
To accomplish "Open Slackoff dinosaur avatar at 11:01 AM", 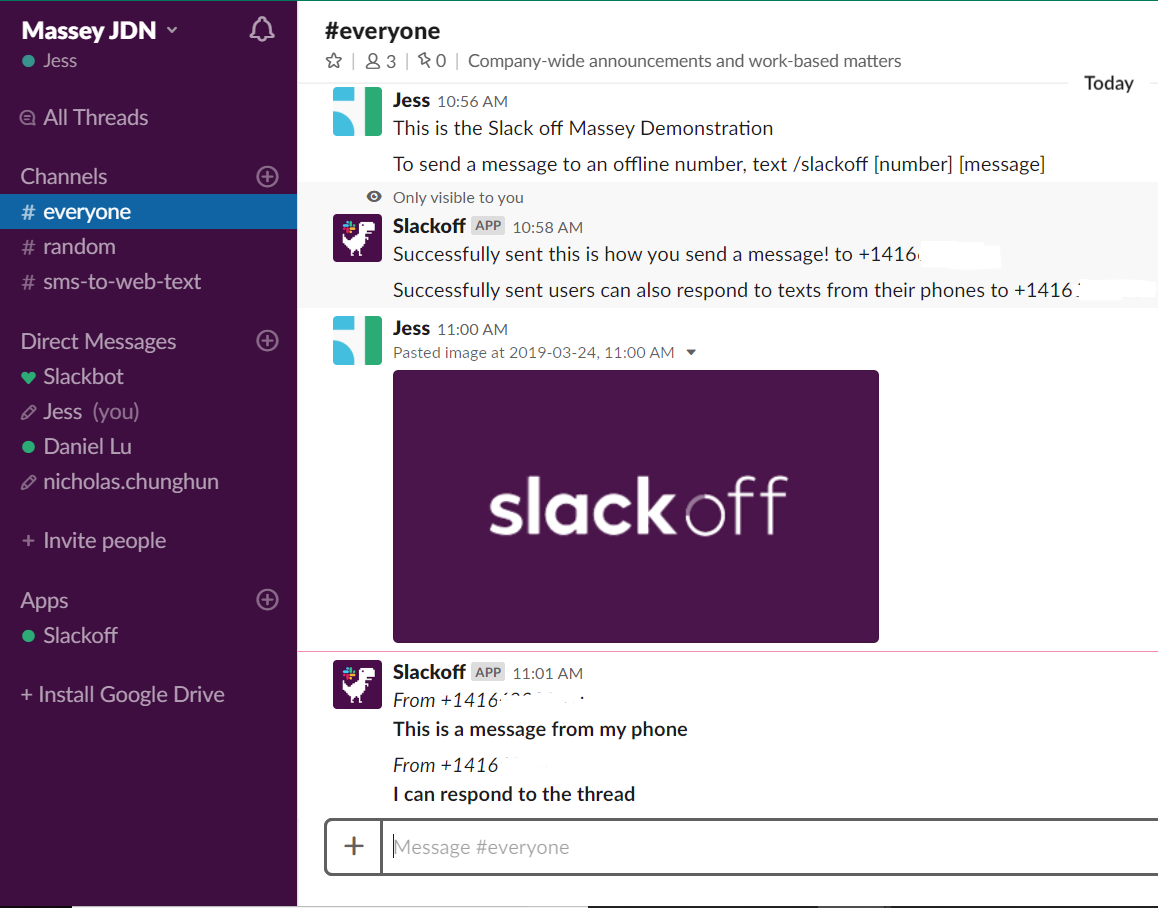I will click(357, 684).
